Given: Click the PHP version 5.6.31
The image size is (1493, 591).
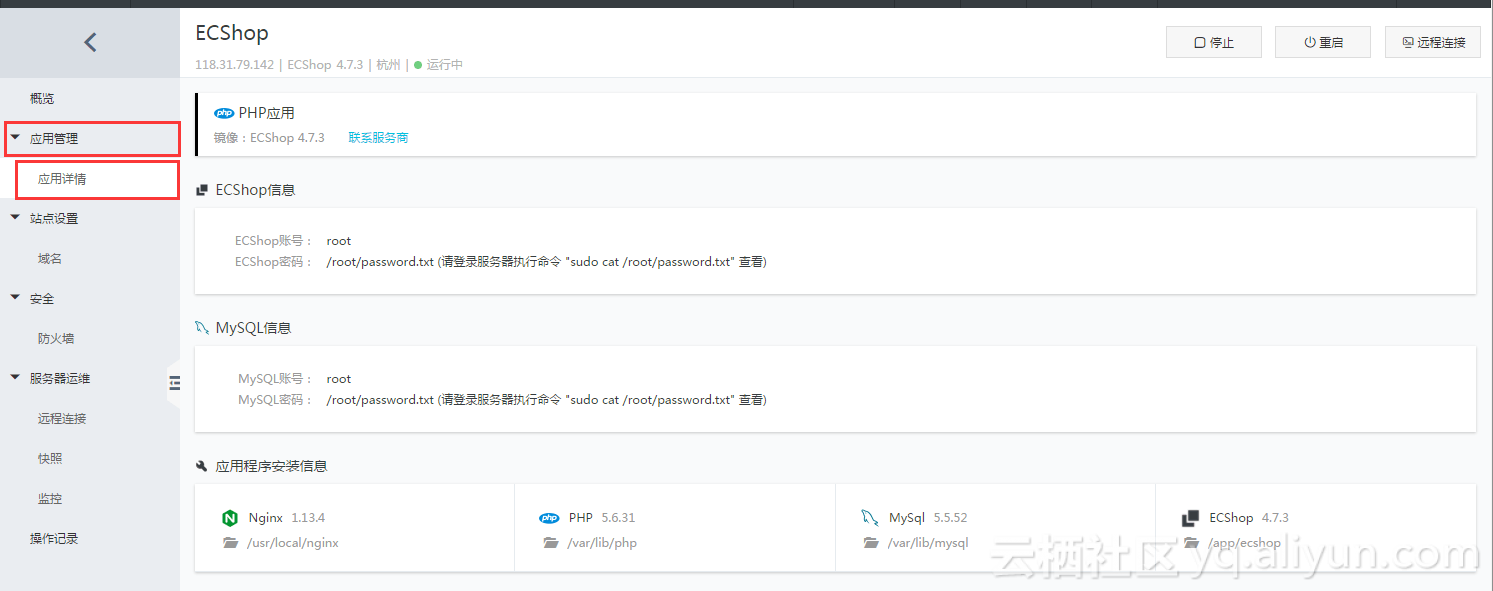Looking at the screenshot, I should pyautogui.click(x=618, y=518).
